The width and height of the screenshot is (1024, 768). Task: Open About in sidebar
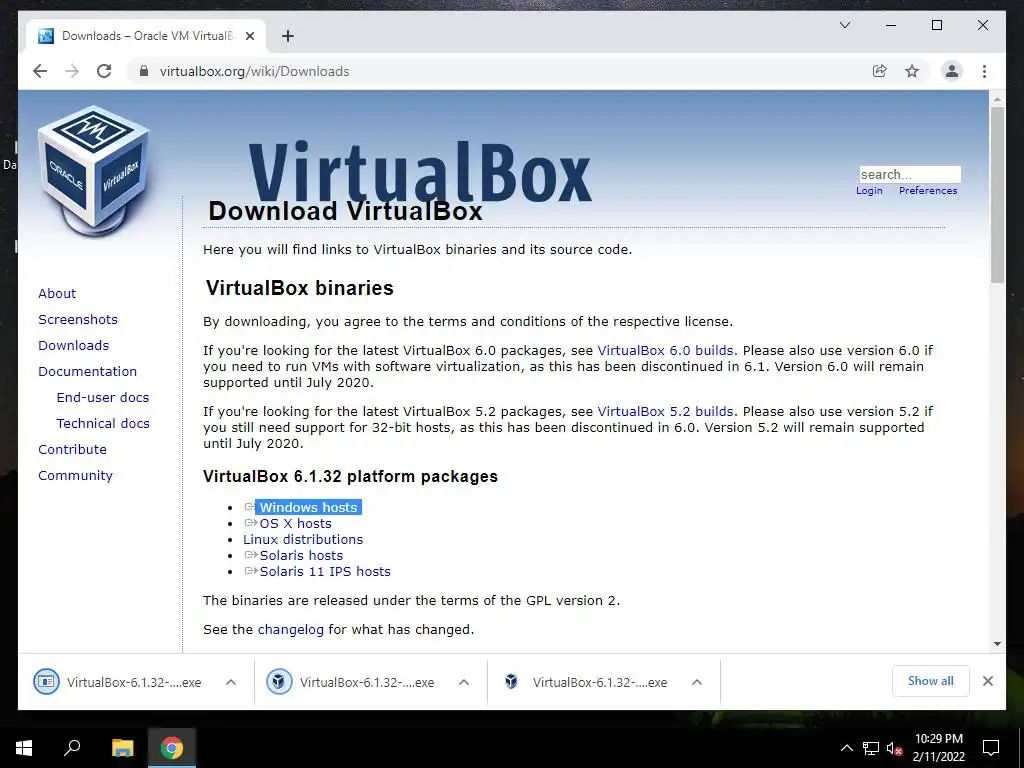[57, 293]
